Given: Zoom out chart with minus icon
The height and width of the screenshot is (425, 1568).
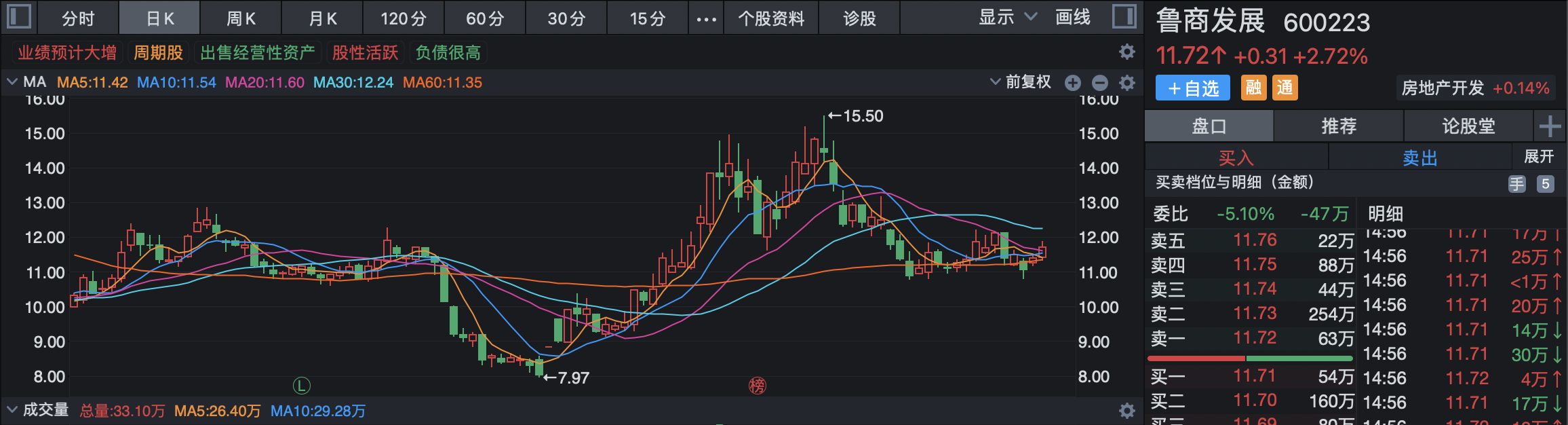Looking at the screenshot, I should click(x=1099, y=83).
